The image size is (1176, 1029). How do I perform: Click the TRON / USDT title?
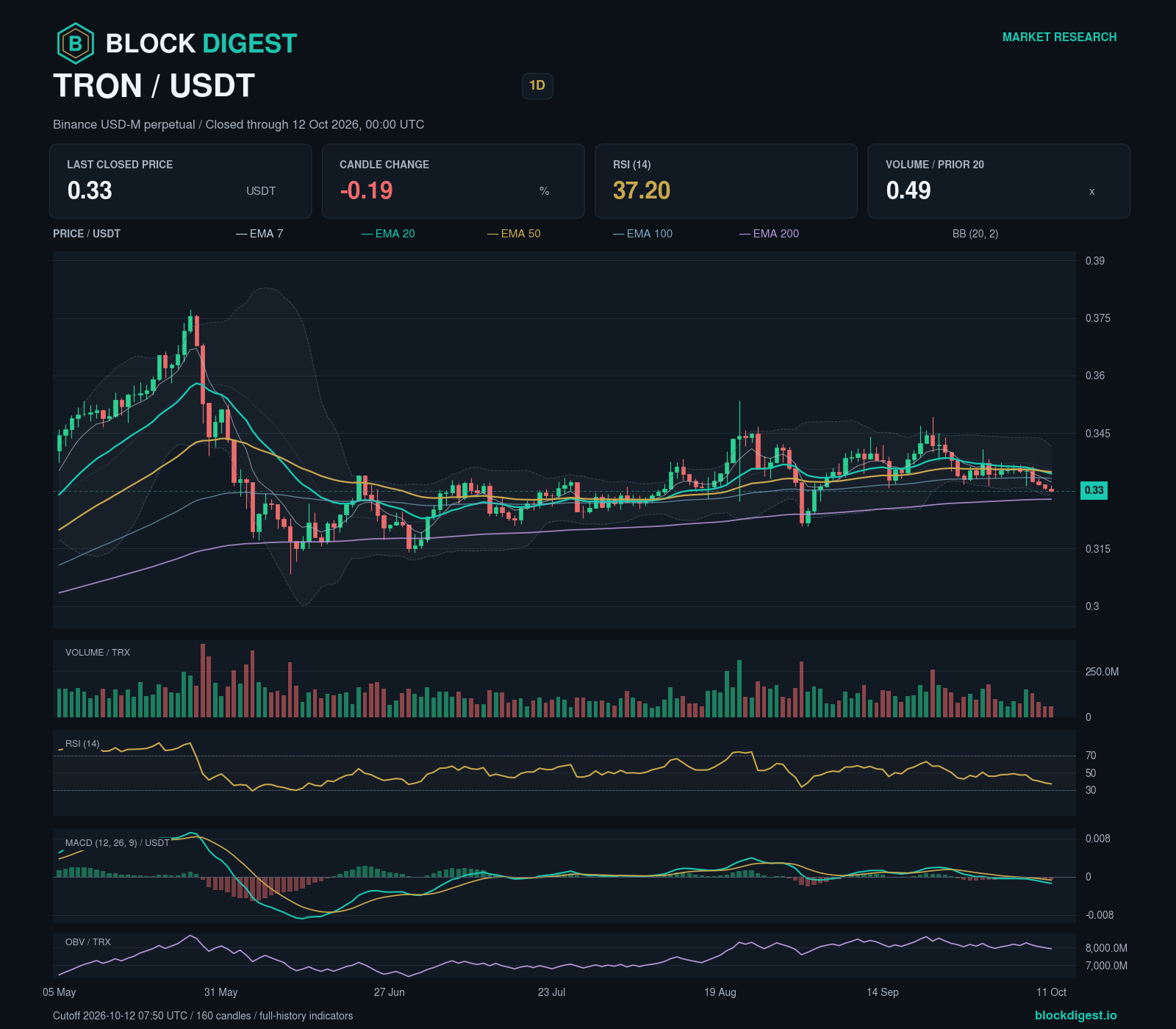154,86
